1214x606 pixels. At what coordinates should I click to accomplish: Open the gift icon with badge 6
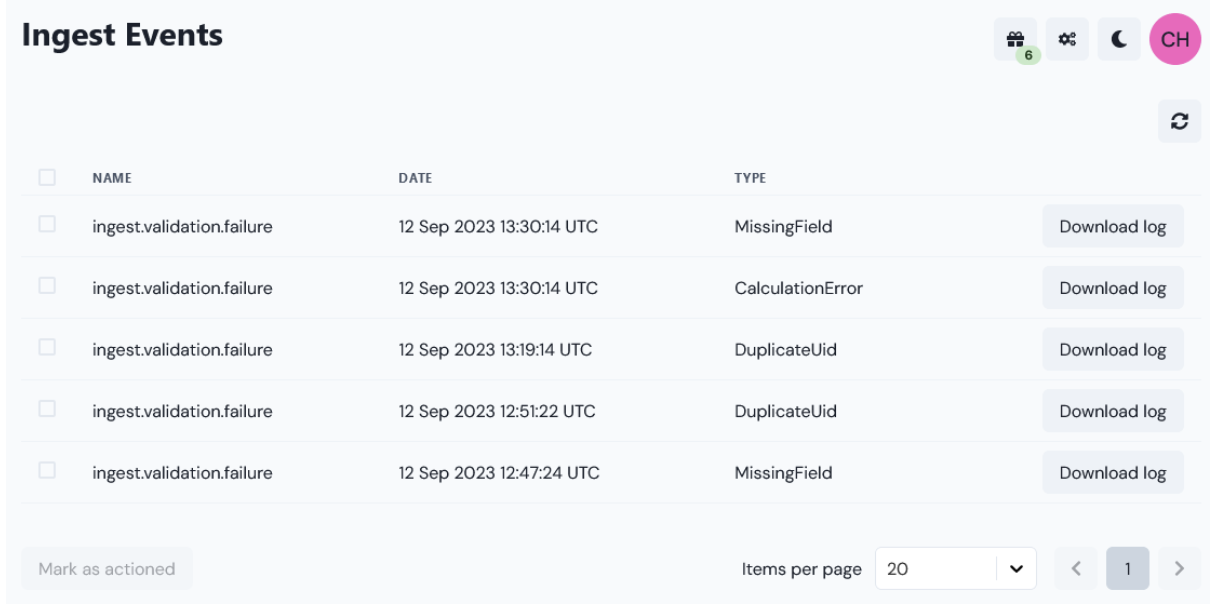coord(1015,40)
